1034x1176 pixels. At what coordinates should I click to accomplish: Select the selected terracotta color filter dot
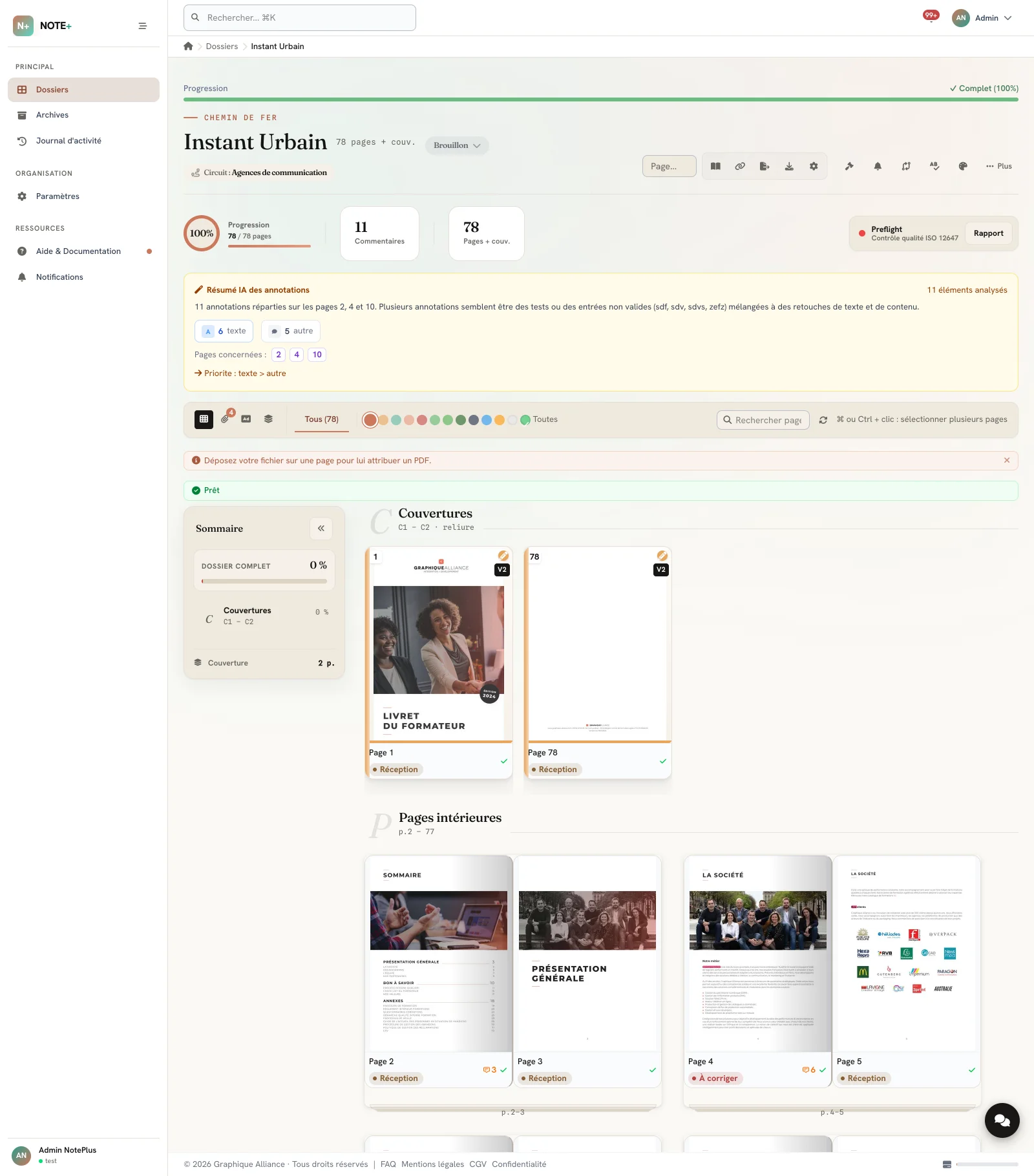click(x=370, y=420)
